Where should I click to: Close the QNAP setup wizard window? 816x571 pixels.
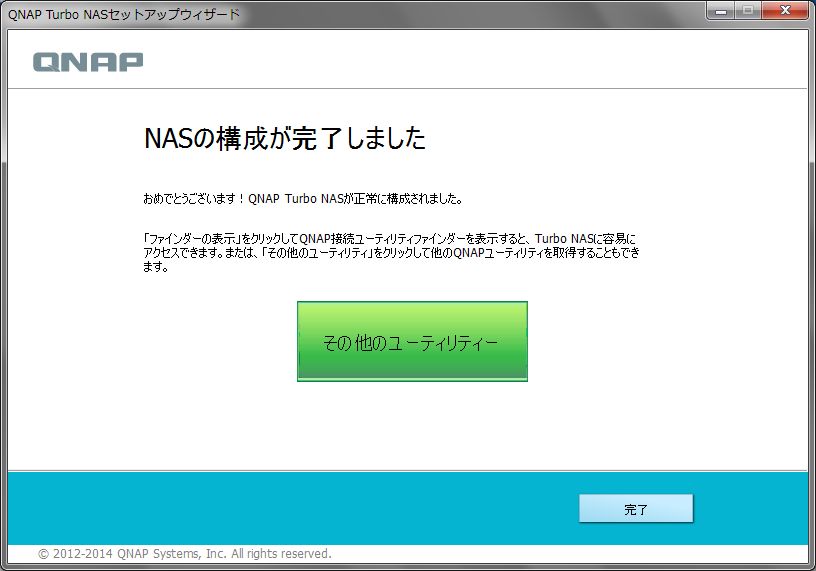785,10
